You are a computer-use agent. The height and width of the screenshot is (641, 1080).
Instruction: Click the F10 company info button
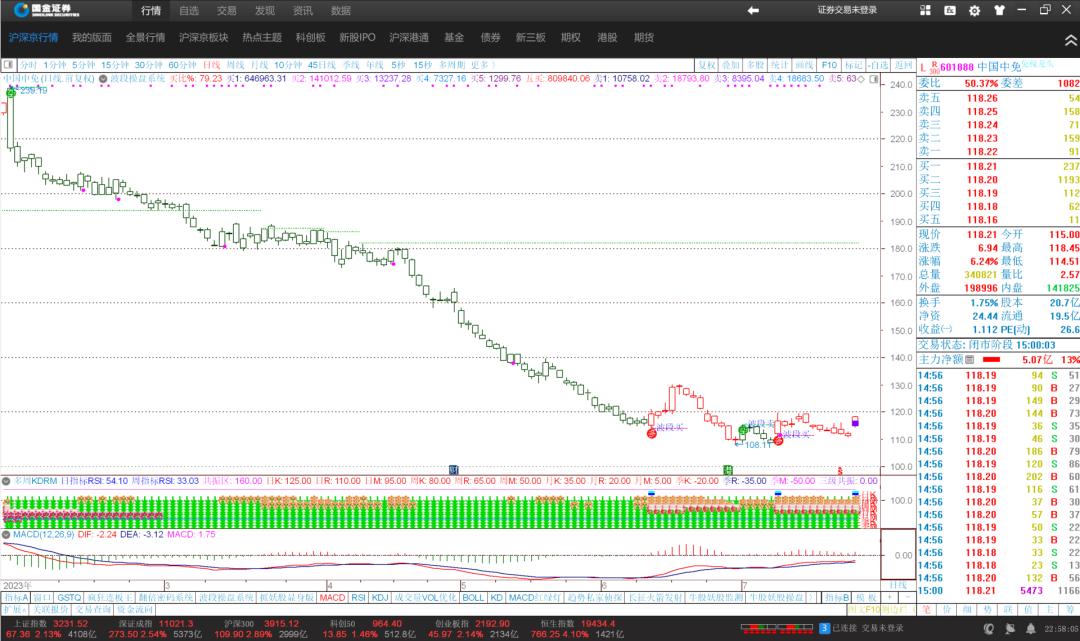click(829, 64)
